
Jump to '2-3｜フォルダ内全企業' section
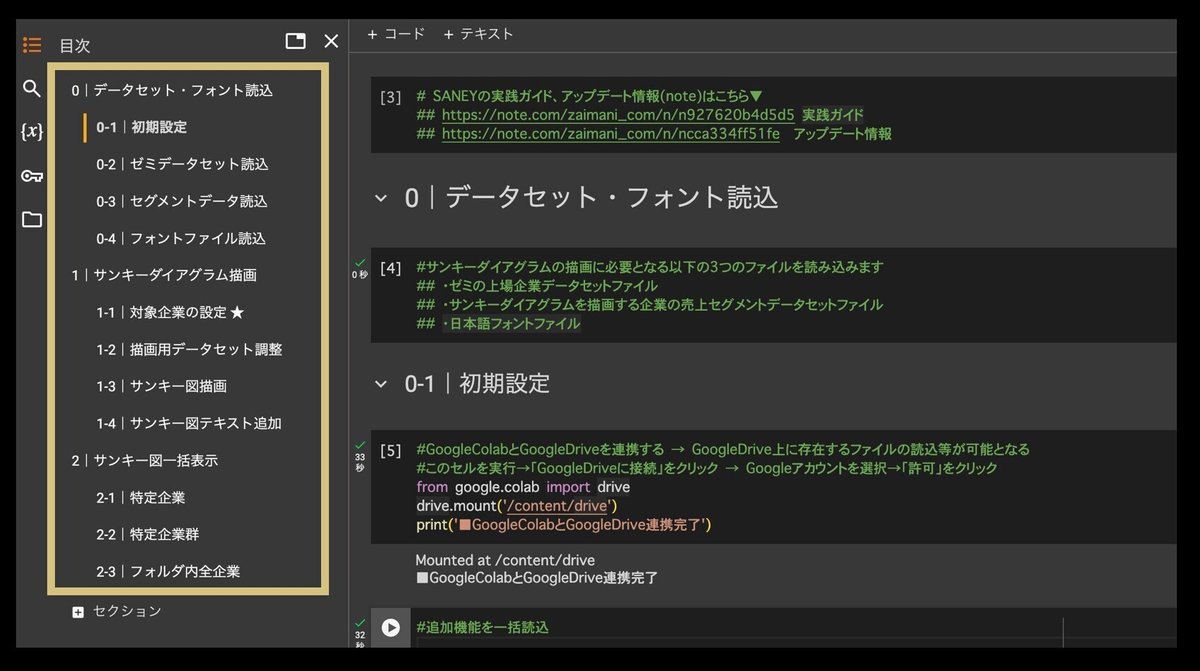coord(168,572)
